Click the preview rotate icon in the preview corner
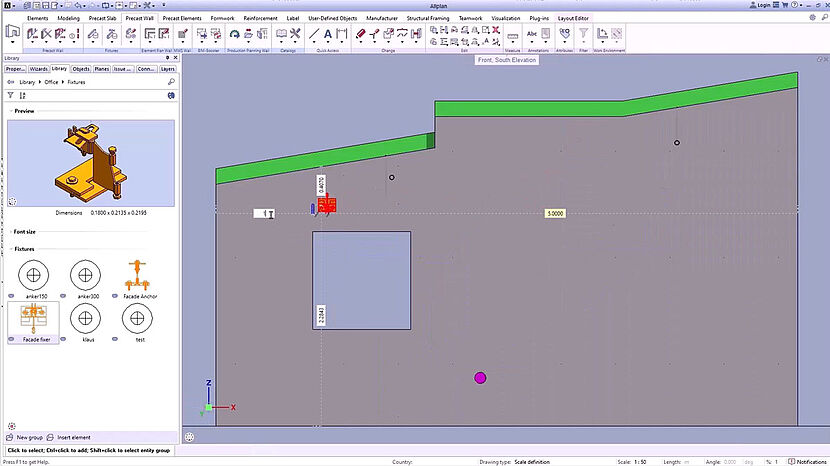Viewport: 830px width, 466px height. coord(12,202)
